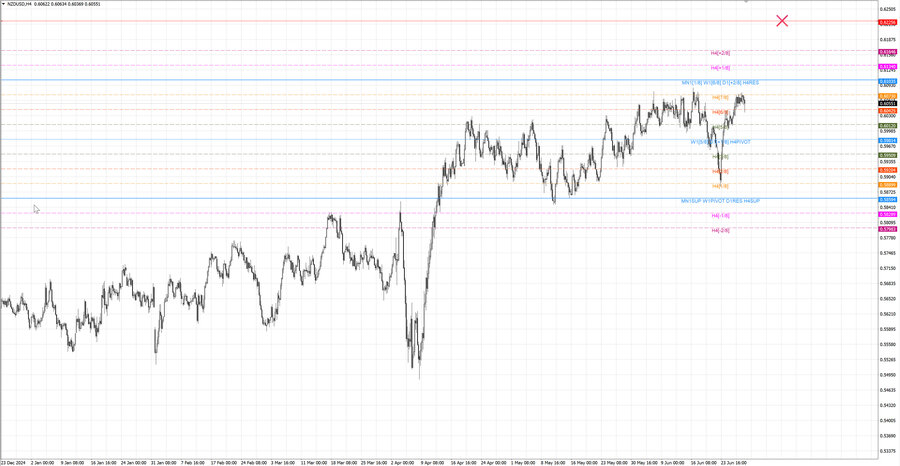Click the MN1[1/8] W1[8/8] D1[+2/8] H4RES label

coord(720,83)
